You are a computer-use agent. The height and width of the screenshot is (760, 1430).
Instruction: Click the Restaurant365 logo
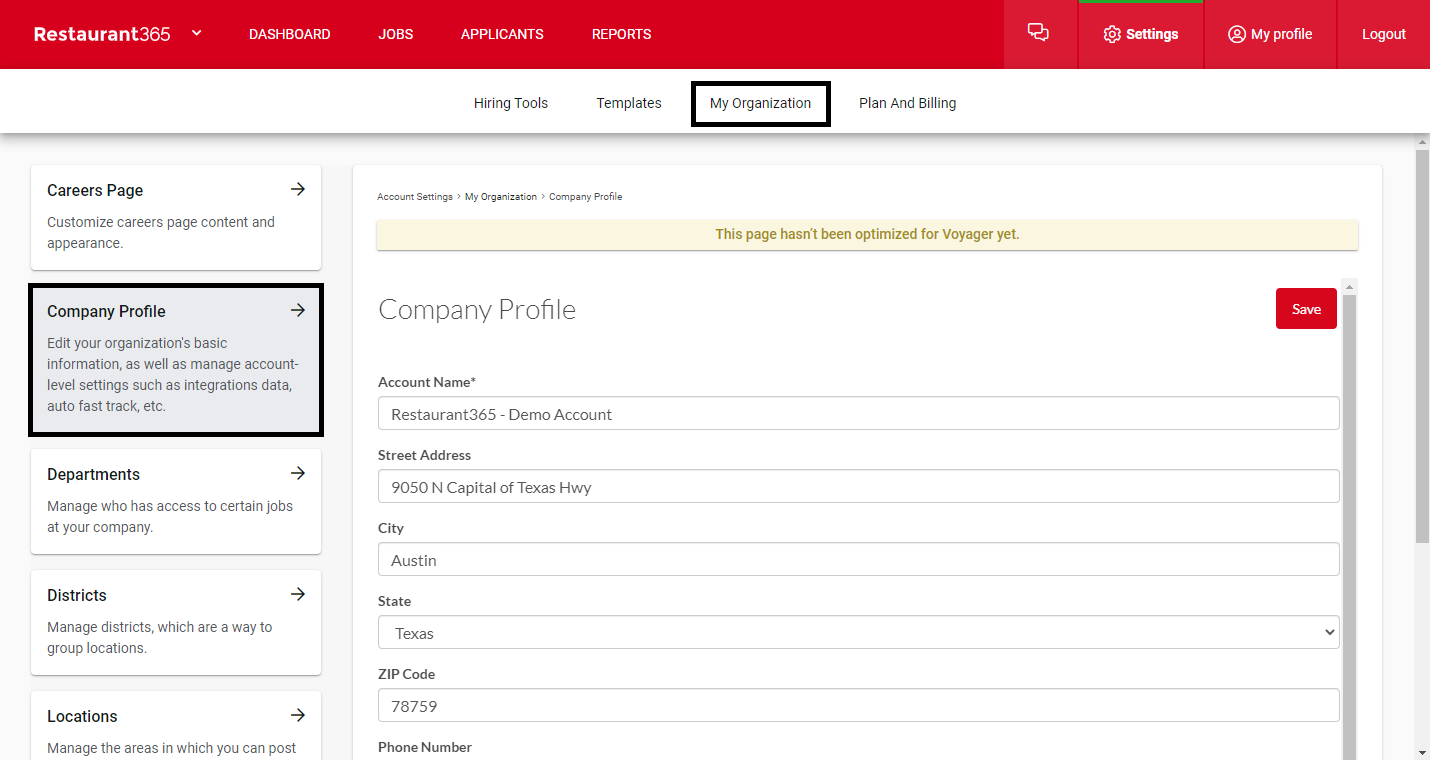tap(102, 34)
